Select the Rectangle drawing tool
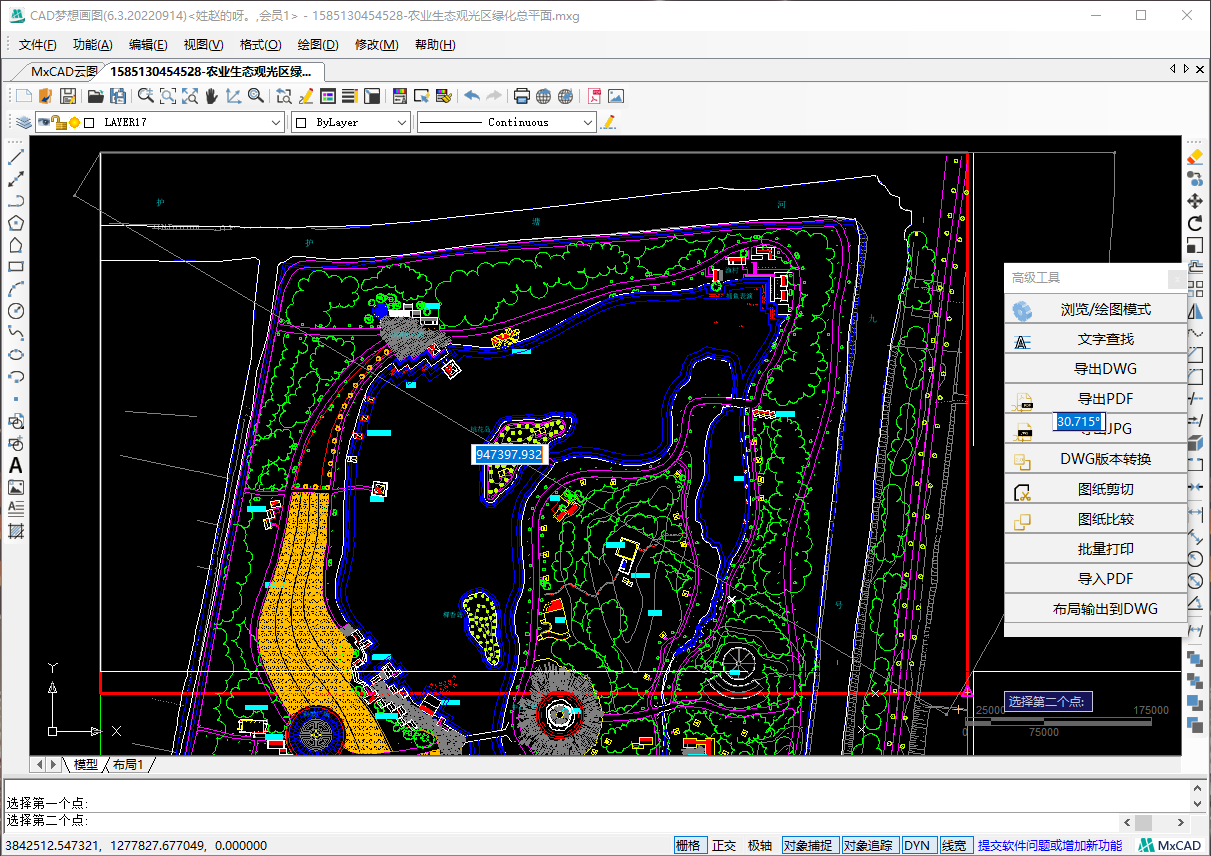The width and height of the screenshot is (1211, 856). coord(16,268)
